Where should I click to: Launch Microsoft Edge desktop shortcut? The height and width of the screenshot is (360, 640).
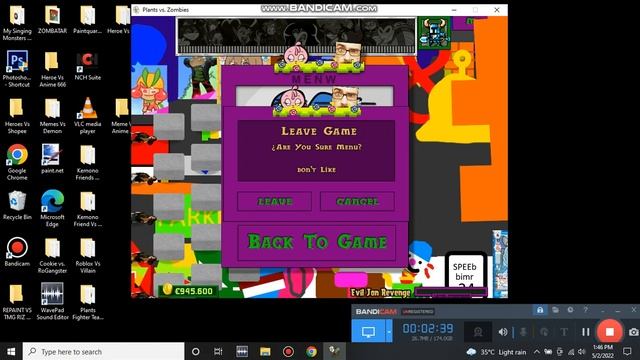click(52, 209)
